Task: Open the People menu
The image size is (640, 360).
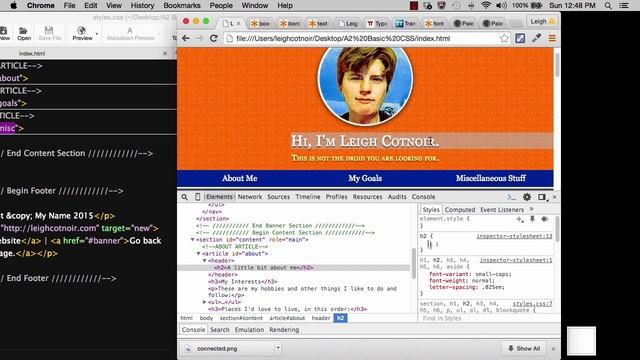Action: pyautogui.click(x=221, y=6)
